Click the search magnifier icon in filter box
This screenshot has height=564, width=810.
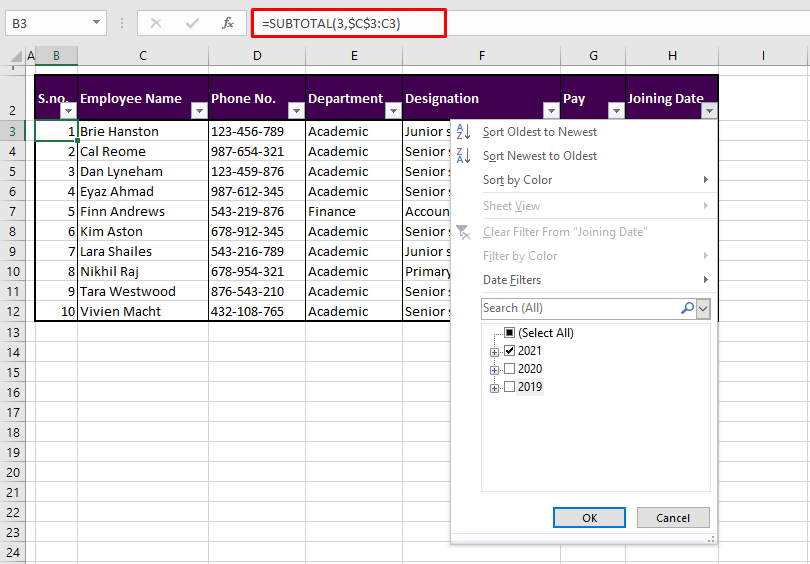coord(687,308)
